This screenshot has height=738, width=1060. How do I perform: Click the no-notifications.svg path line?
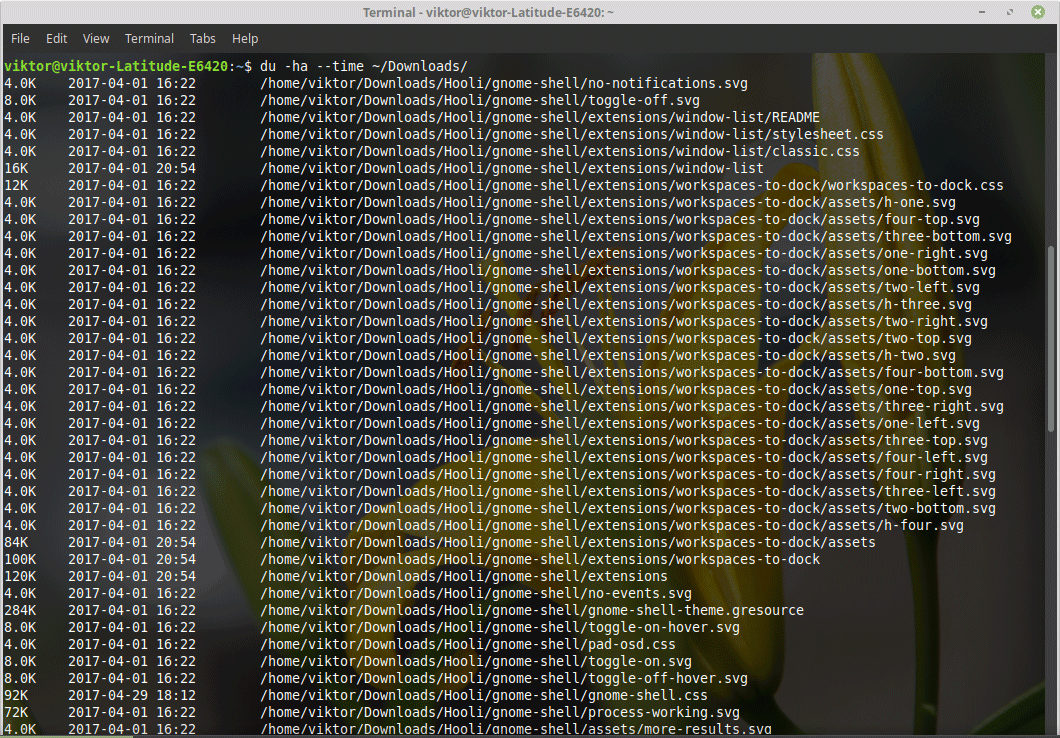click(x=504, y=83)
